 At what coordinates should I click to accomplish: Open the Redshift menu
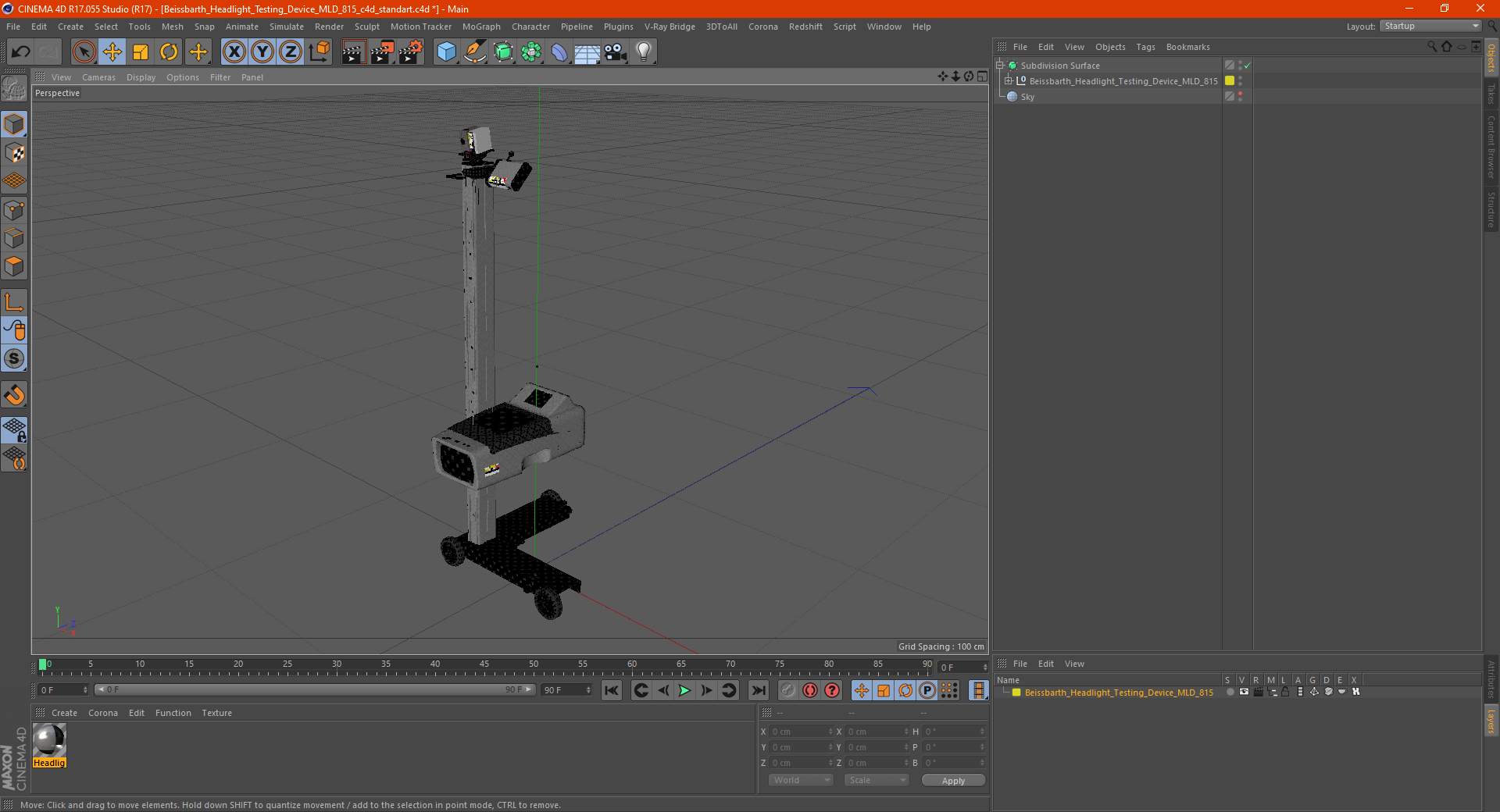805,27
